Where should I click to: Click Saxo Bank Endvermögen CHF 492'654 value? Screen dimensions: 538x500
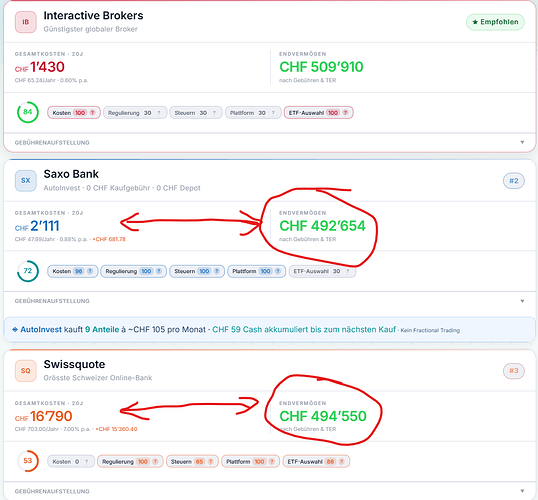322,226
